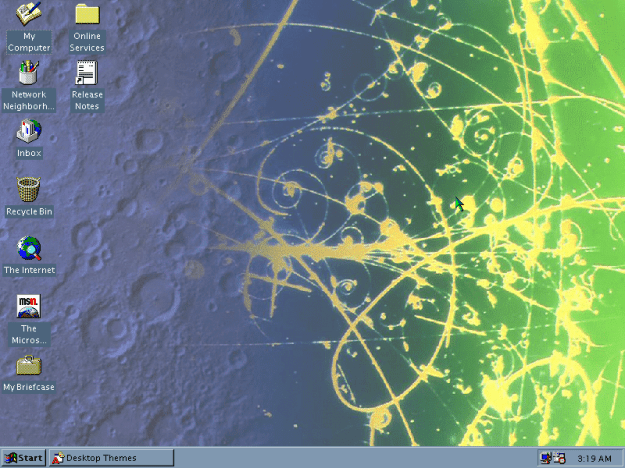Click the 'The Internet' text label
Screen dimensions: 625x468
coord(29,270)
